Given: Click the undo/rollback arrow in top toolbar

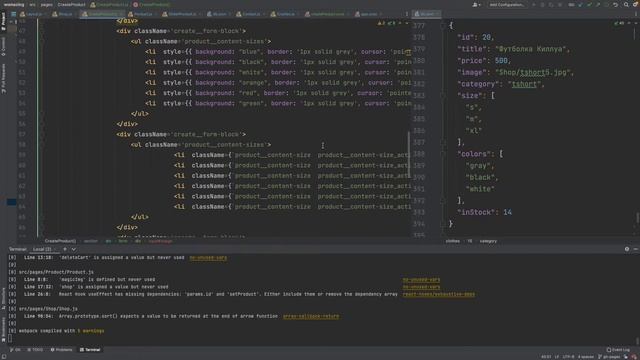Looking at the screenshot, I should coord(616,5).
